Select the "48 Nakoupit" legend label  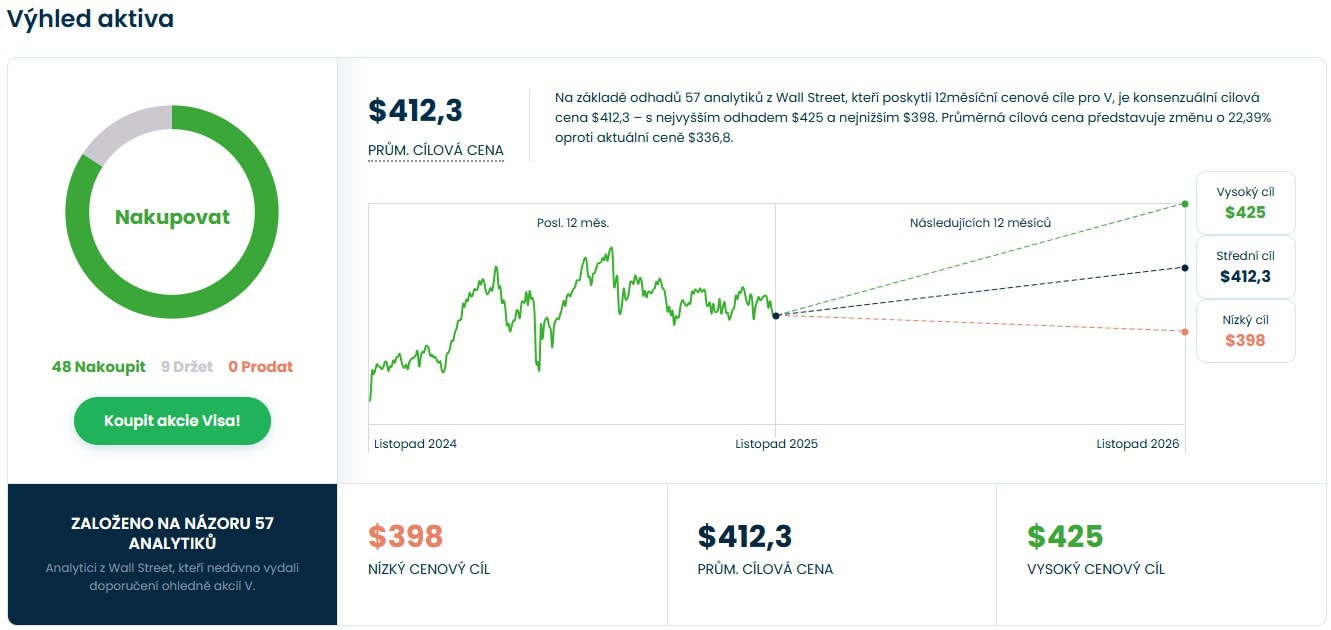coord(99,367)
